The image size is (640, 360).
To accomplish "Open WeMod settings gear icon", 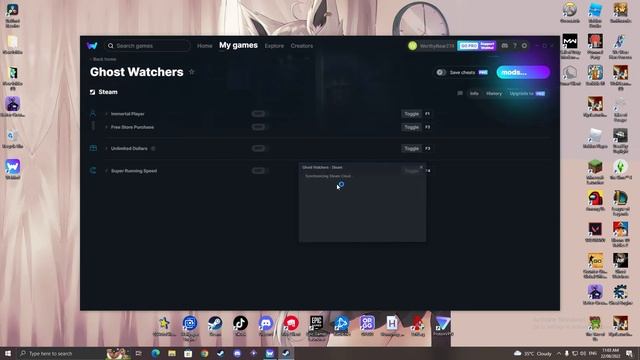I will point(524,46).
